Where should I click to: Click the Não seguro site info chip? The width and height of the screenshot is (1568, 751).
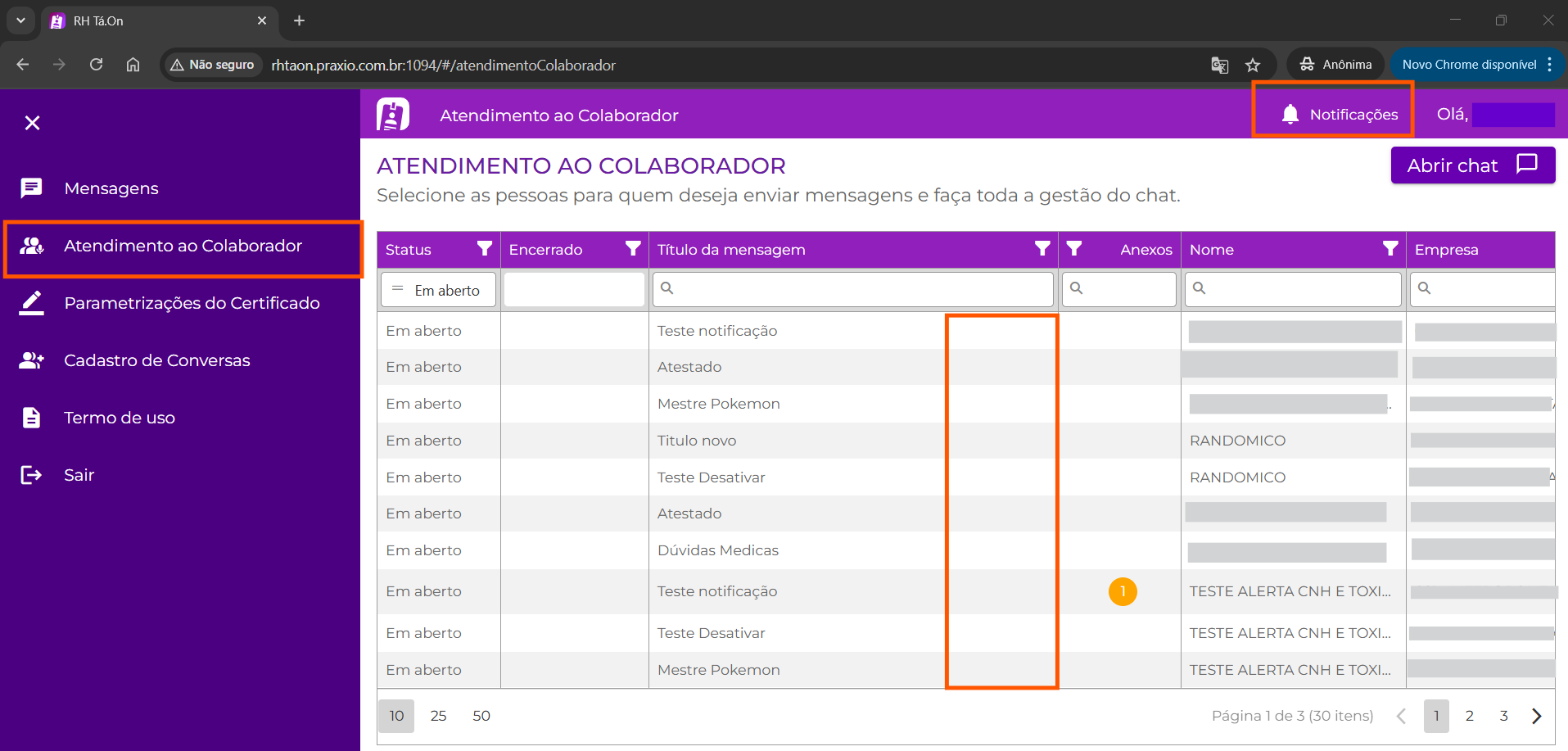click(212, 65)
